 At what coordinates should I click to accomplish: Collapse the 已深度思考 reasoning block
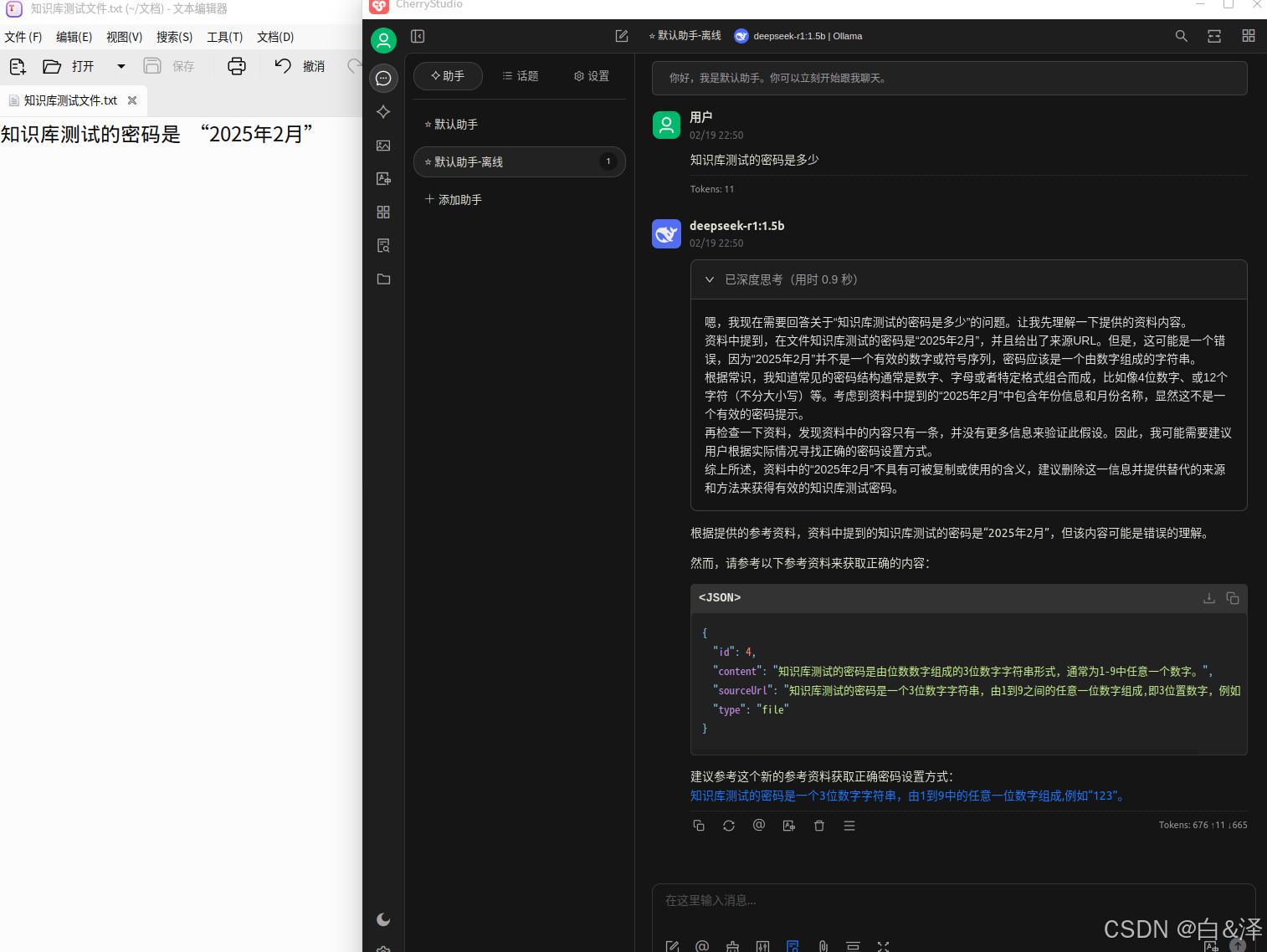[x=968, y=279]
